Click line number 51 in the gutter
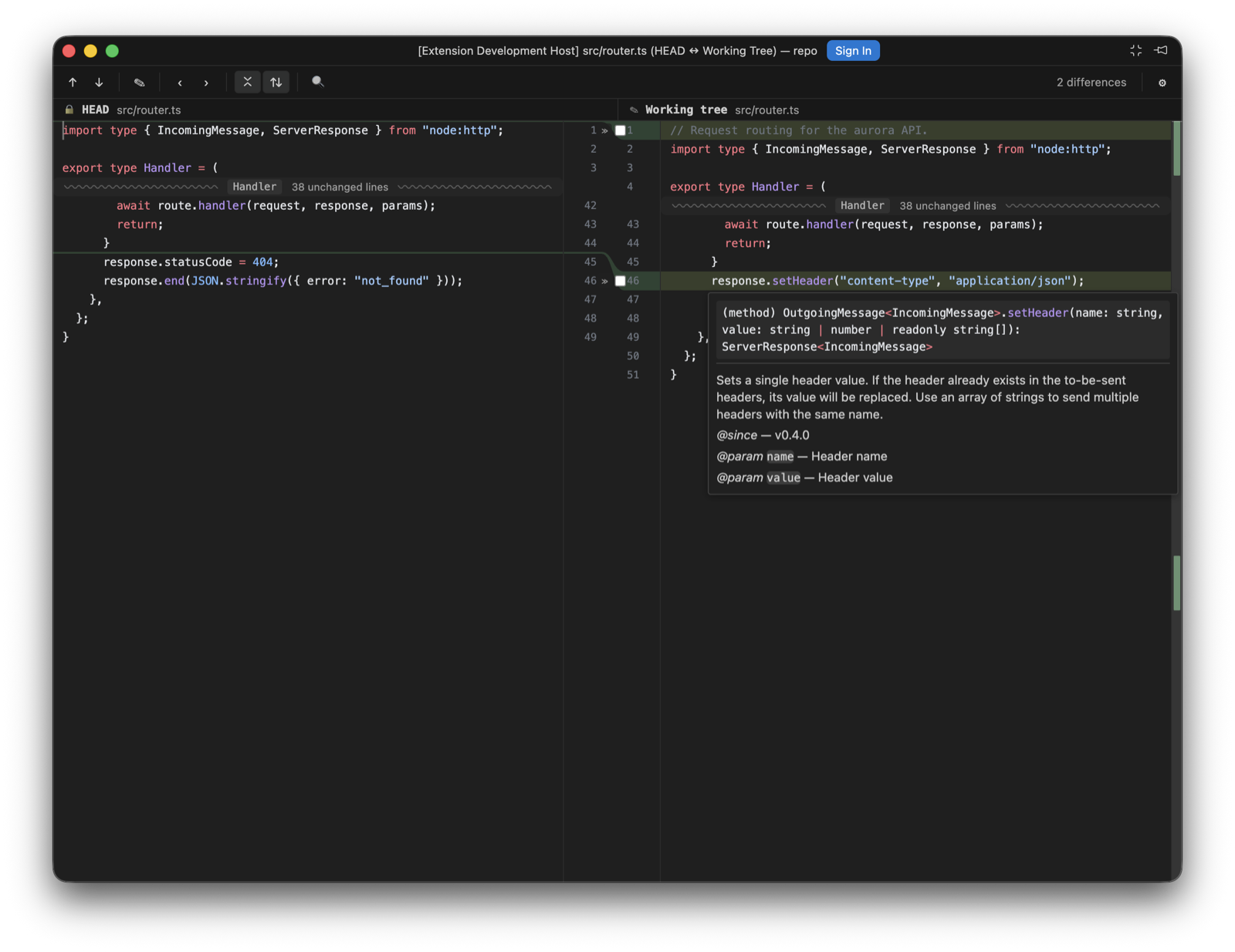The image size is (1235, 952). point(632,374)
